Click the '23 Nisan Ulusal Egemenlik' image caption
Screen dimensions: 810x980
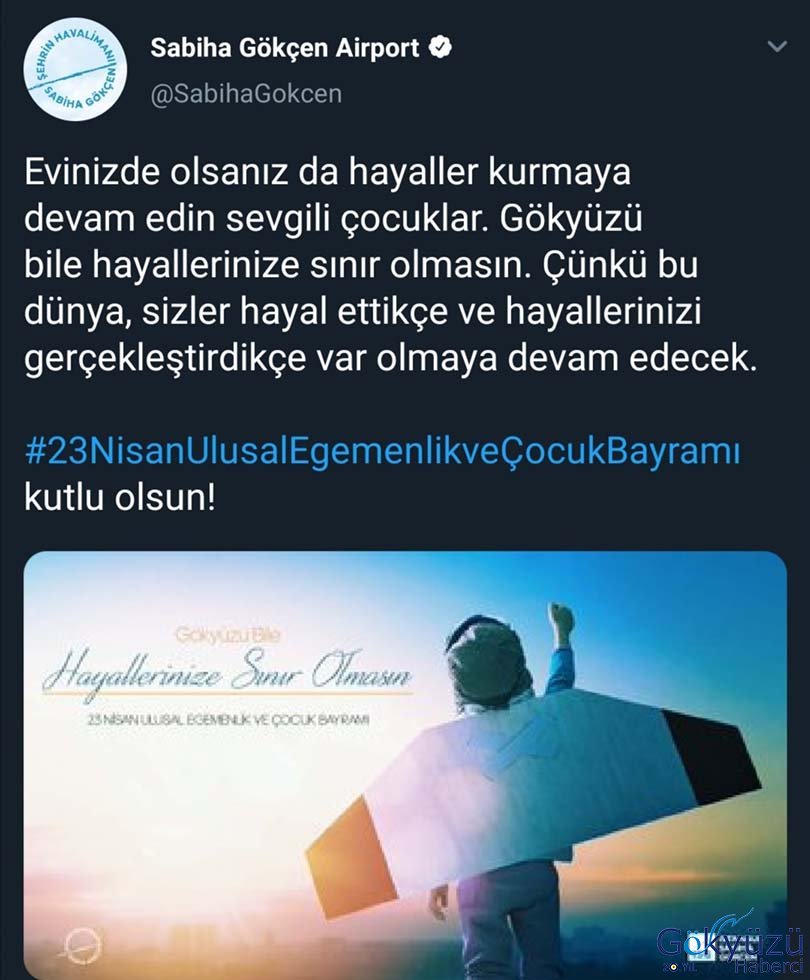tap(229, 719)
